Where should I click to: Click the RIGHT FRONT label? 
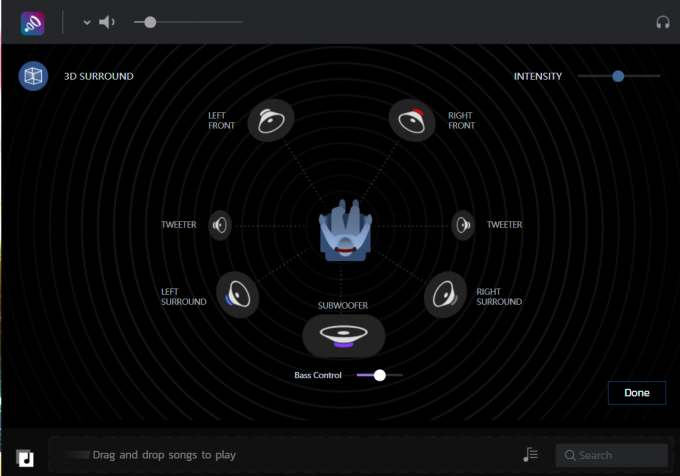[x=461, y=121]
